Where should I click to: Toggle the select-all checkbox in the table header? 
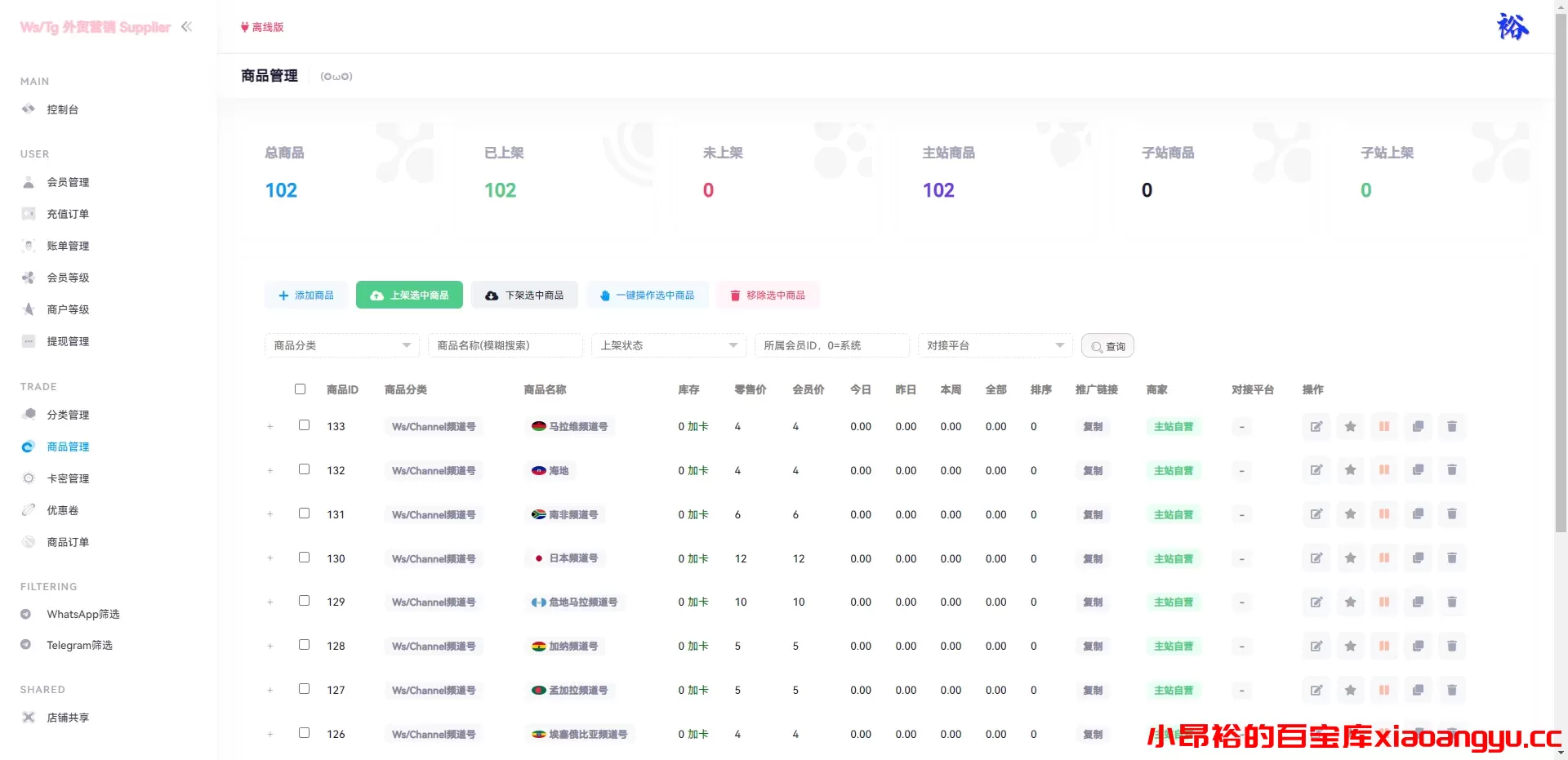pos(300,389)
